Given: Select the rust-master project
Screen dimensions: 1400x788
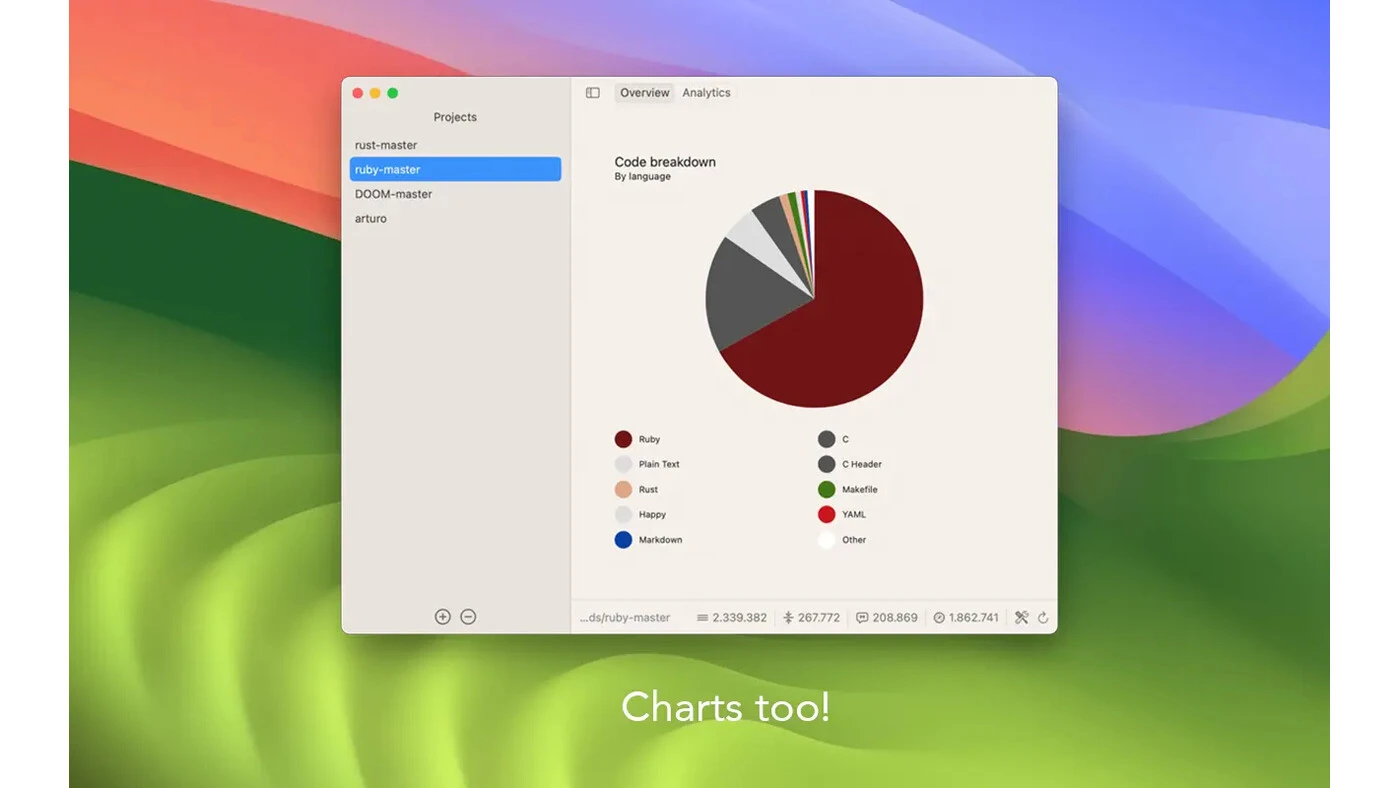Looking at the screenshot, I should pyautogui.click(x=455, y=145).
